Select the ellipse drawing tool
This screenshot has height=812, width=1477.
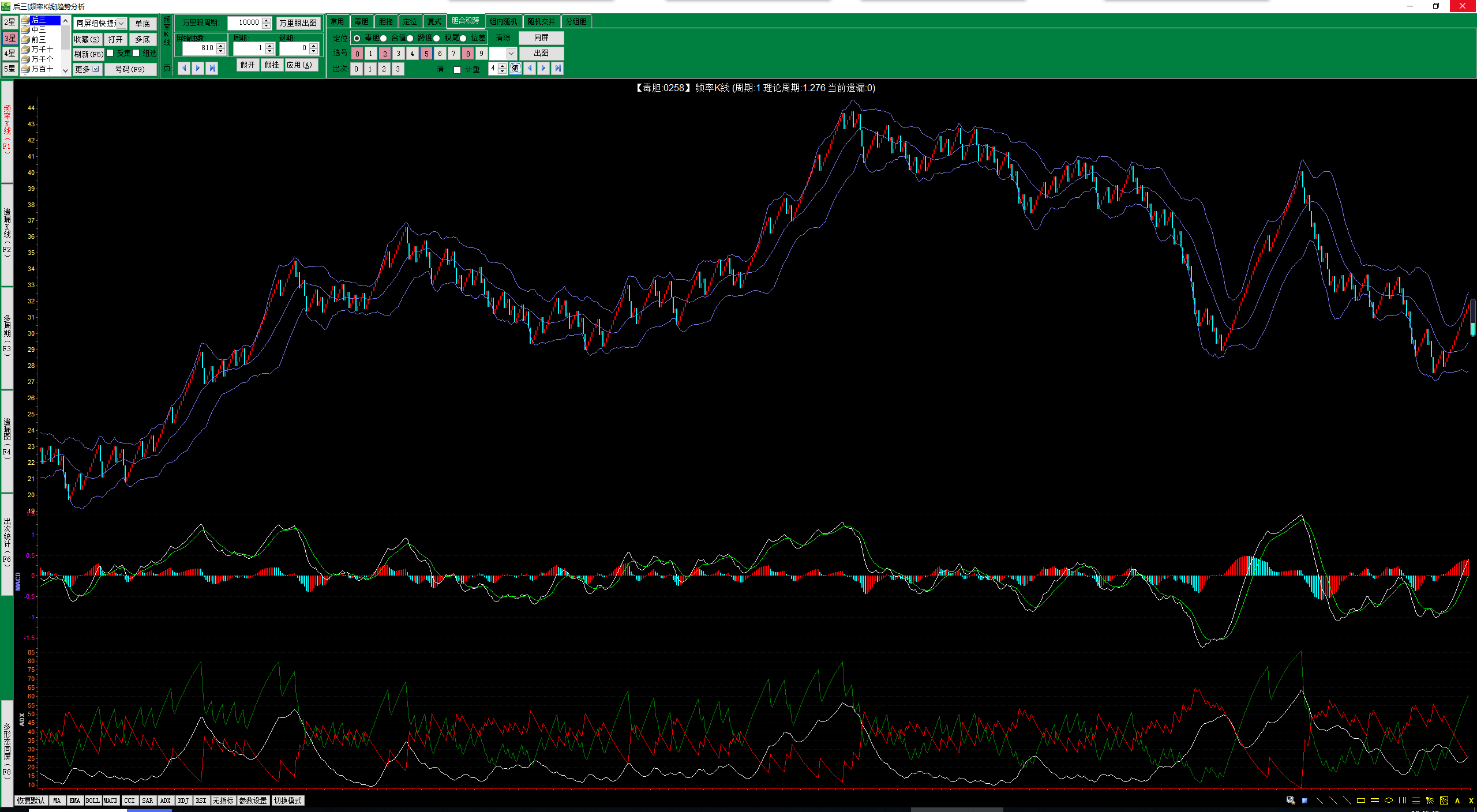click(x=1389, y=800)
